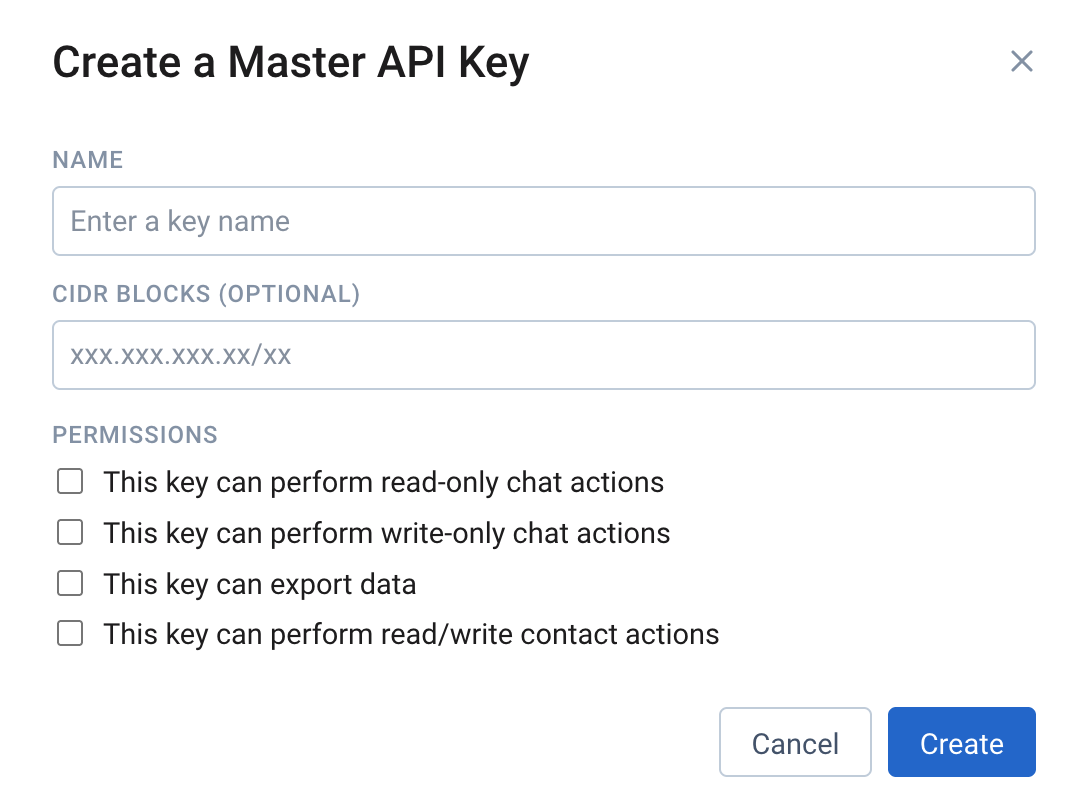Tick the export data permission checkbox

coord(70,583)
